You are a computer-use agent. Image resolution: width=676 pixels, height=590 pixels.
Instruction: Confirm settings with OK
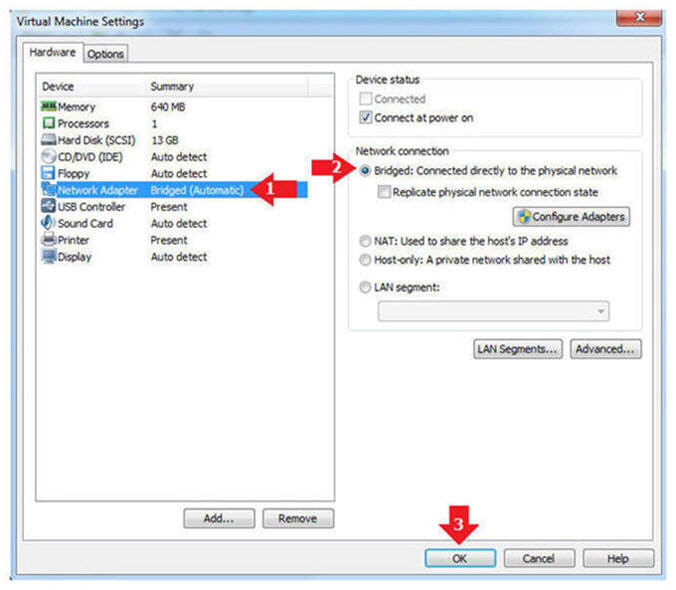(460, 559)
